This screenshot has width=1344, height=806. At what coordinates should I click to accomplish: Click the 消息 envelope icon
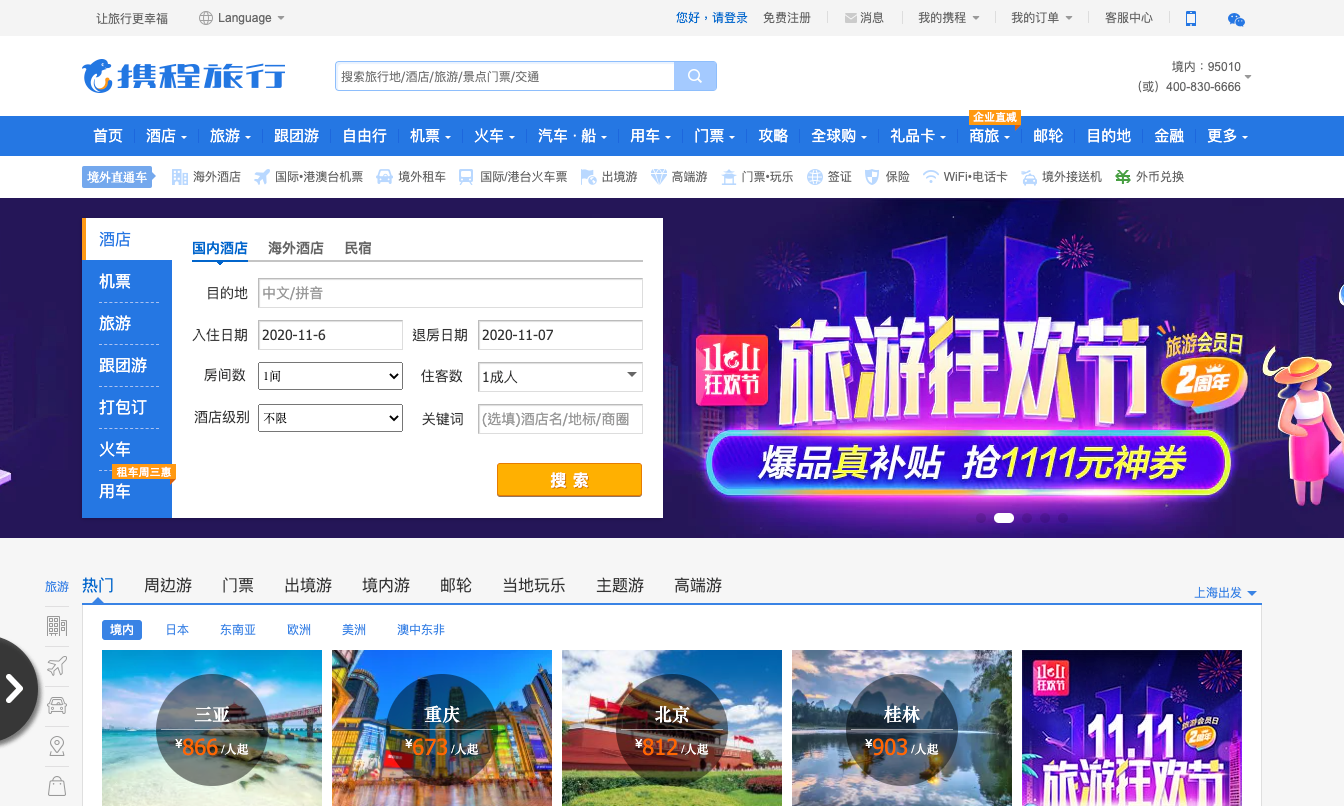(850, 18)
